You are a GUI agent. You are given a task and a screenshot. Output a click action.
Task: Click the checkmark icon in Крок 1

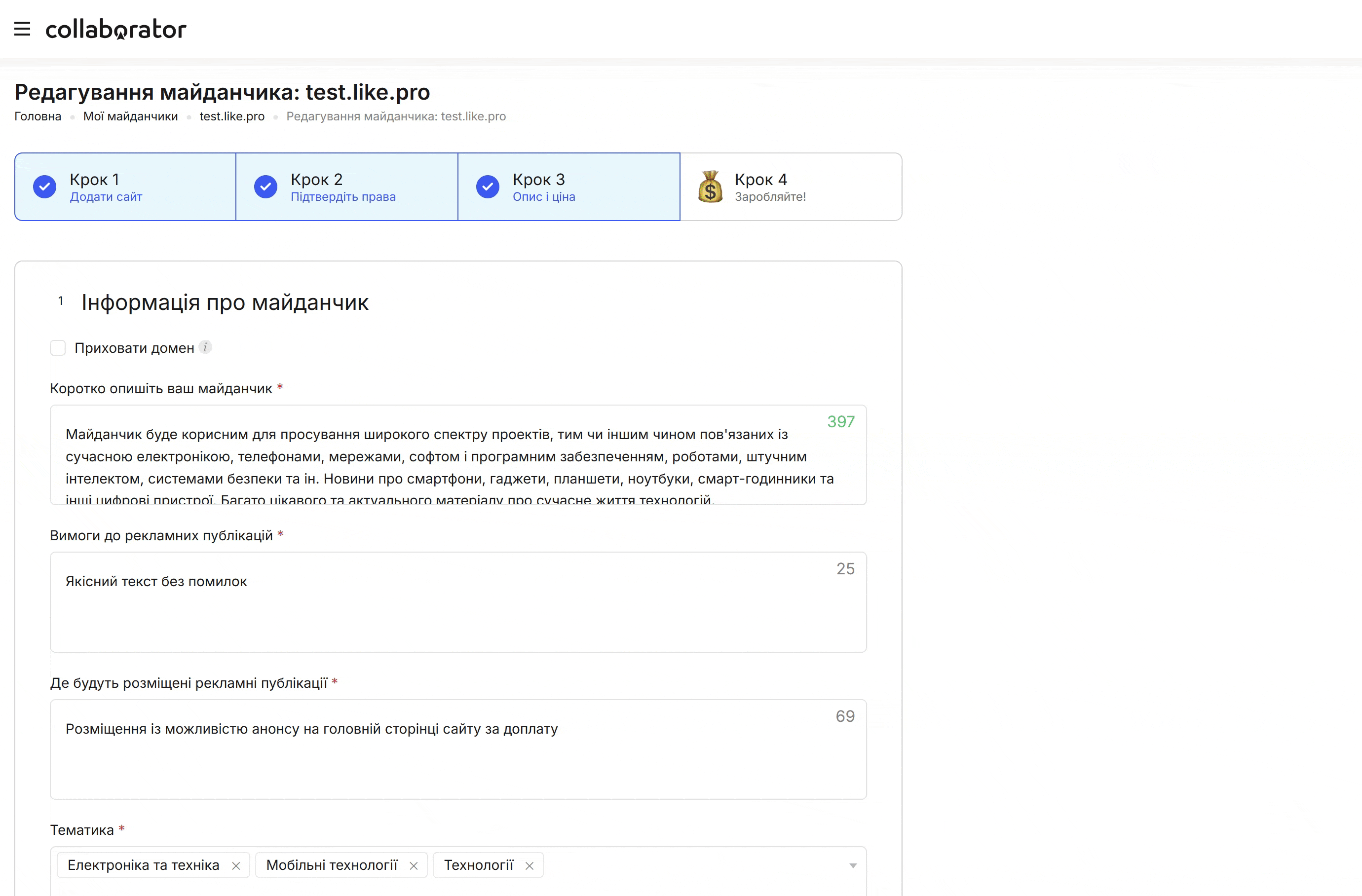[44, 187]
